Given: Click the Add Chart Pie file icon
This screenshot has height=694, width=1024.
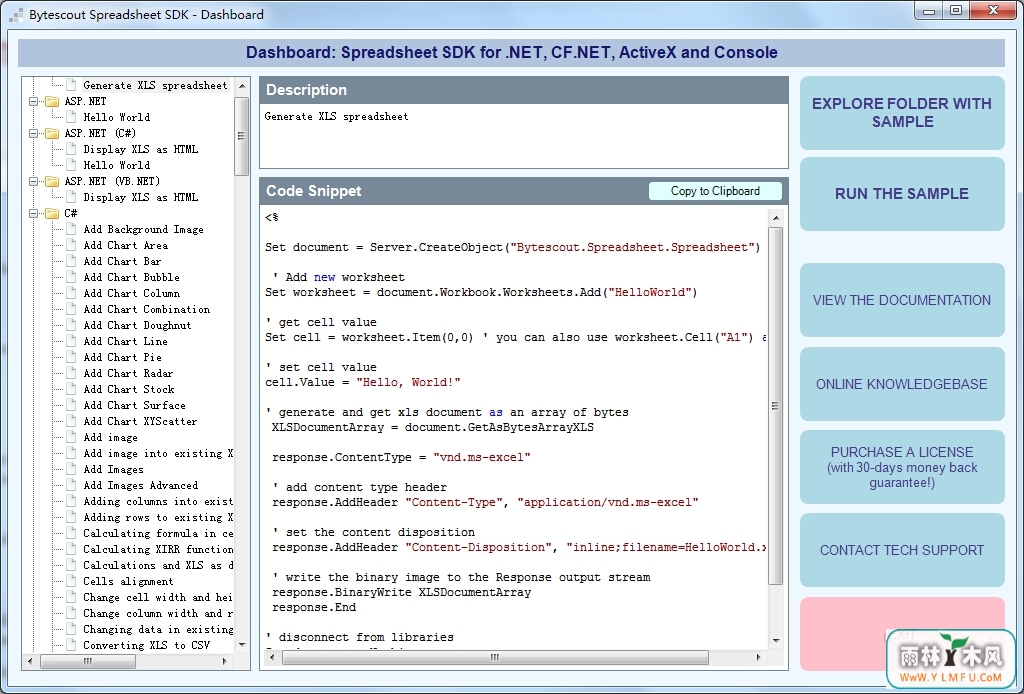Looking at the screenshot, I should [71, 357].
